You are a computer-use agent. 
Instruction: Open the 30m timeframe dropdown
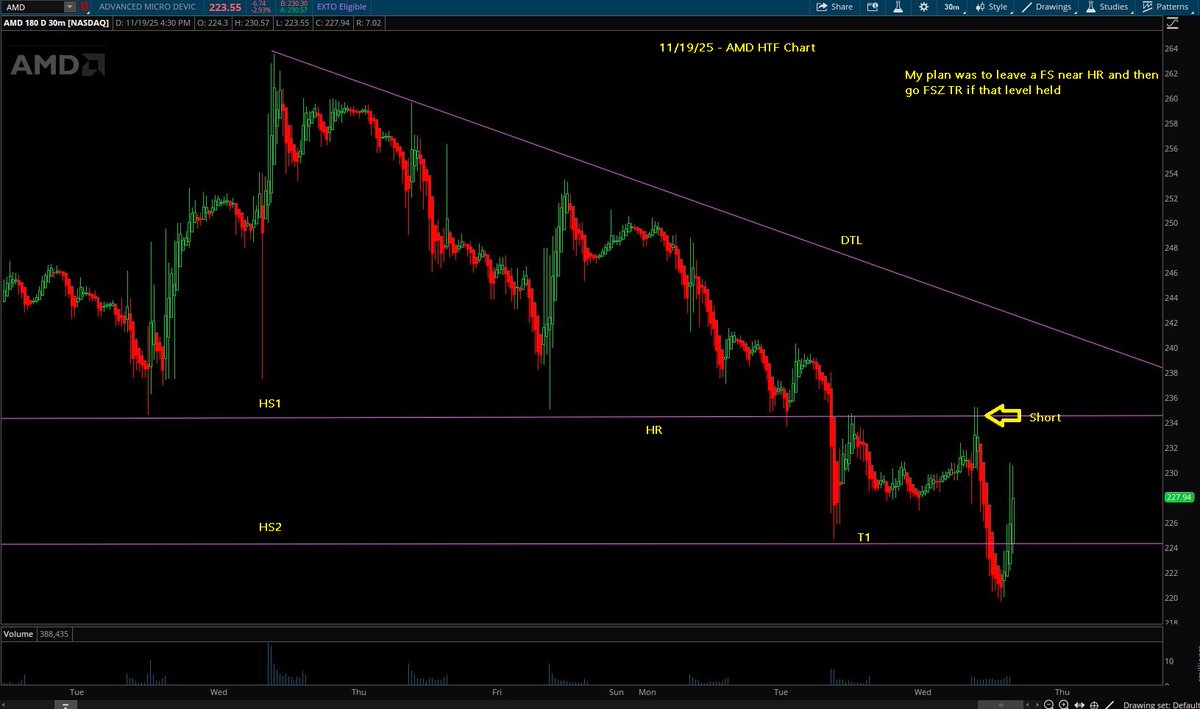tap(953, 7)
